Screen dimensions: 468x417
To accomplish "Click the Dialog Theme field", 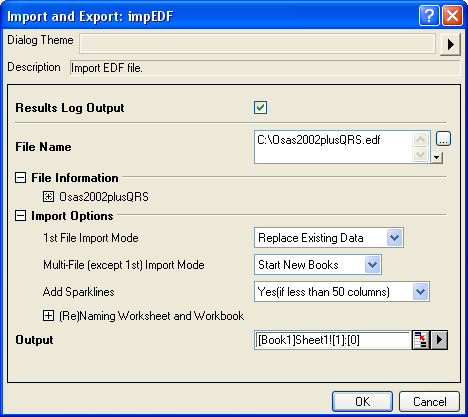I will coord(257,43).
